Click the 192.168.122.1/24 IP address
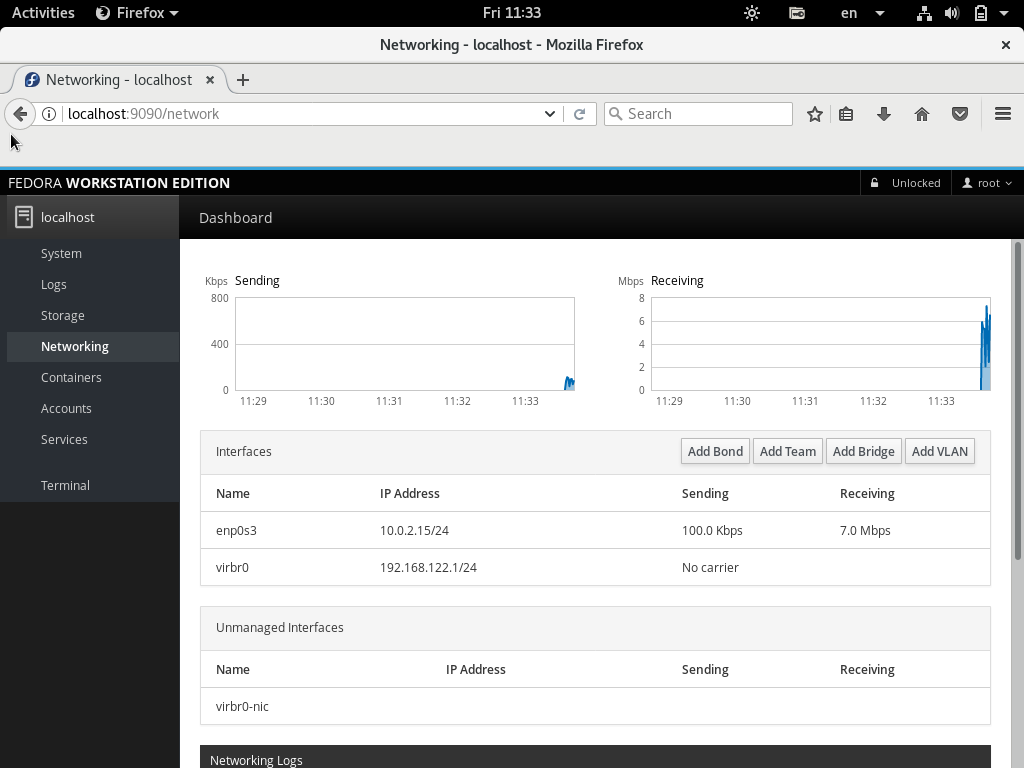Viewport: 1024px width, 768px height. pos(428,568)
